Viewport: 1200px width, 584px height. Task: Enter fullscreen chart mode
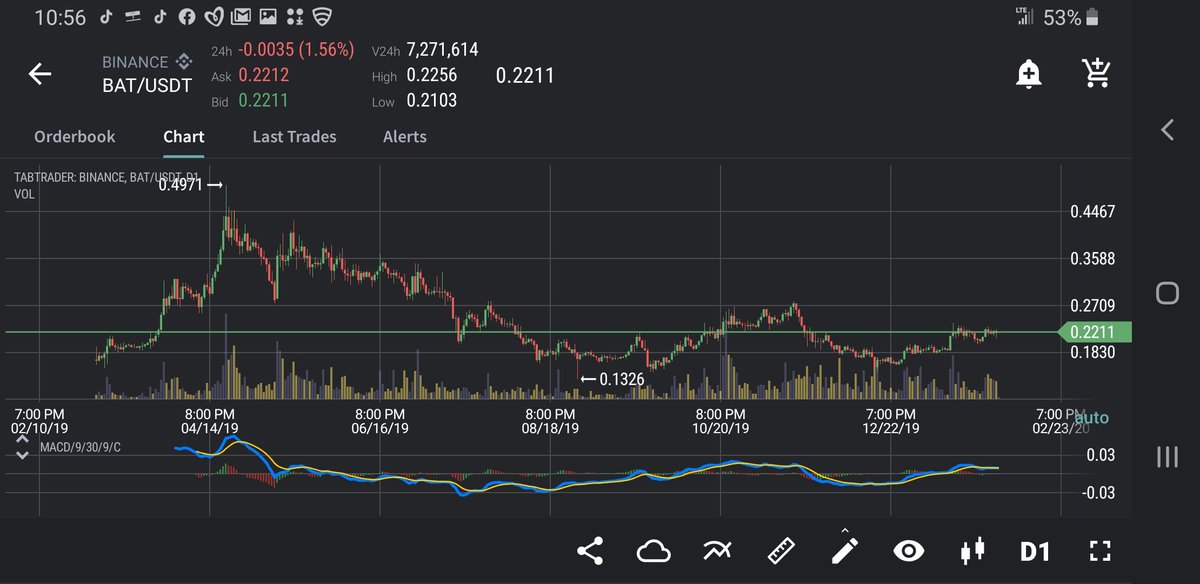point(1100,551)
